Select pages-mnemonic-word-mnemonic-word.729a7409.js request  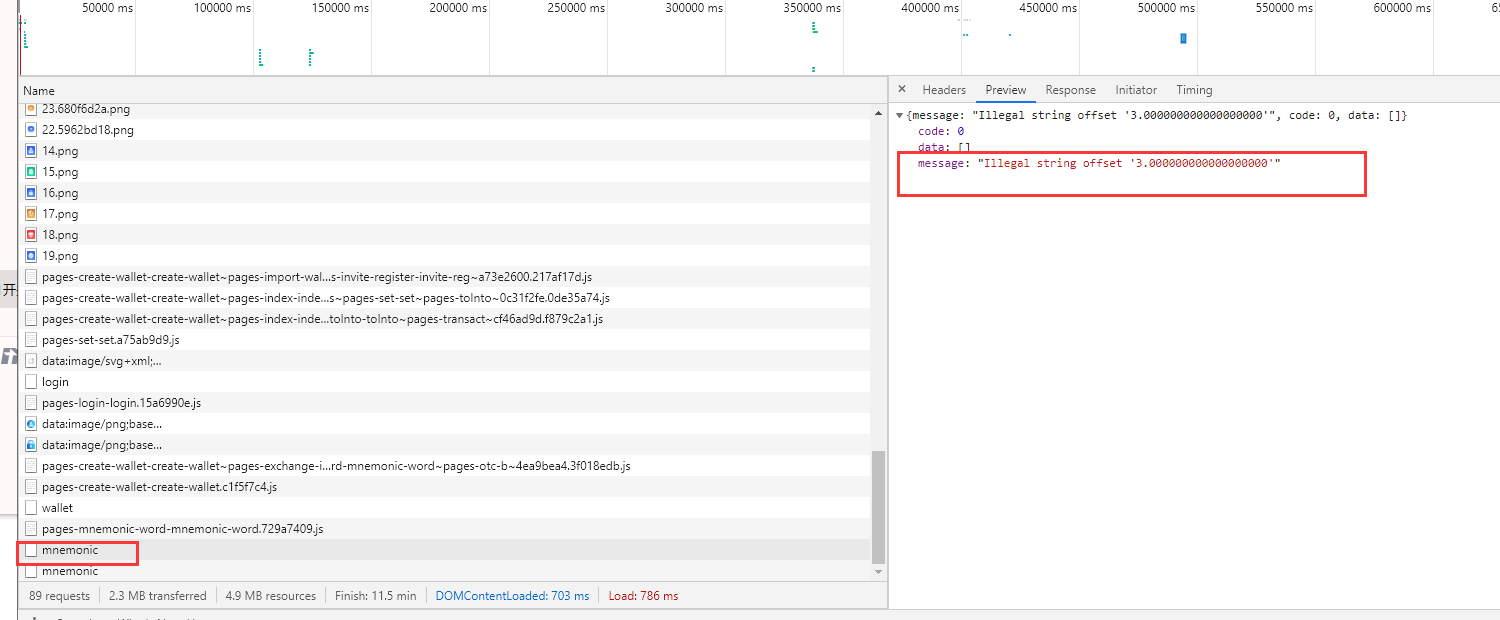pos(444,529)
